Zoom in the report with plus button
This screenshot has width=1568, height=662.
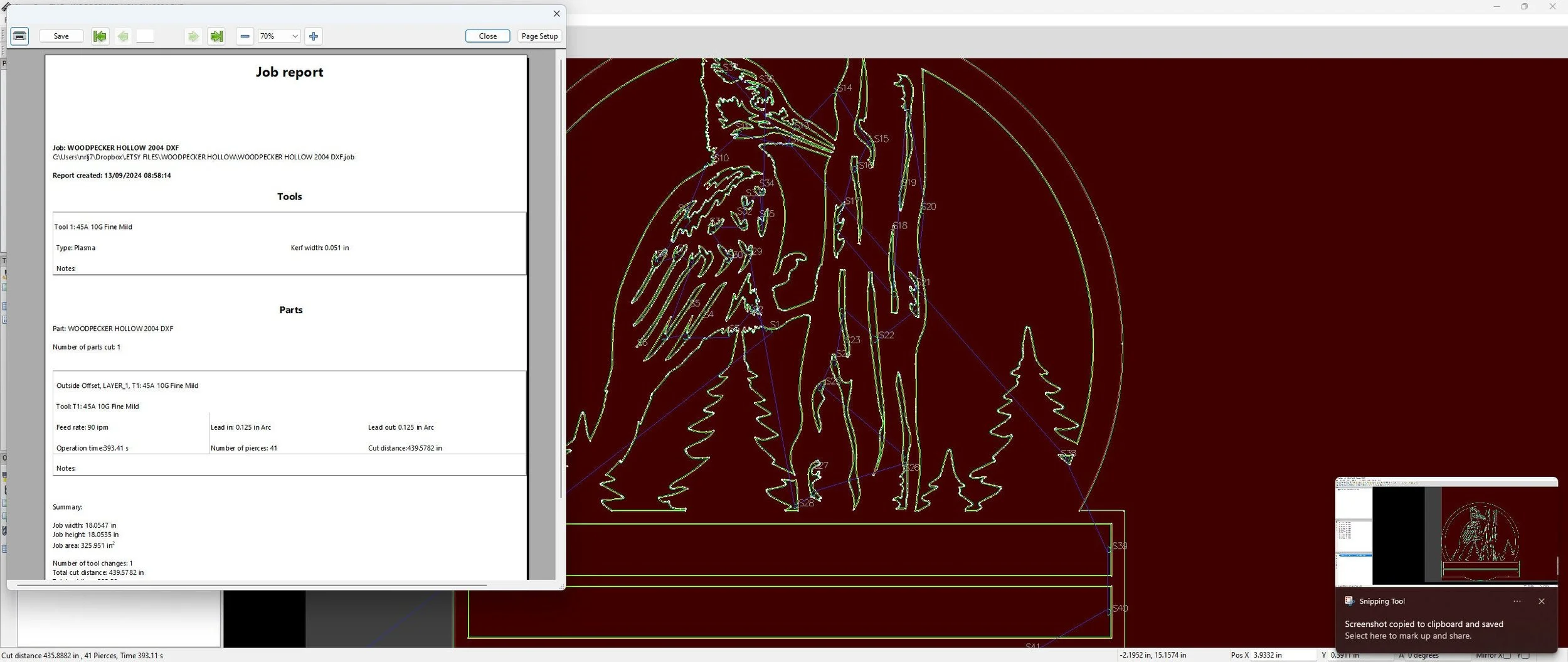(x=314, y=36)
